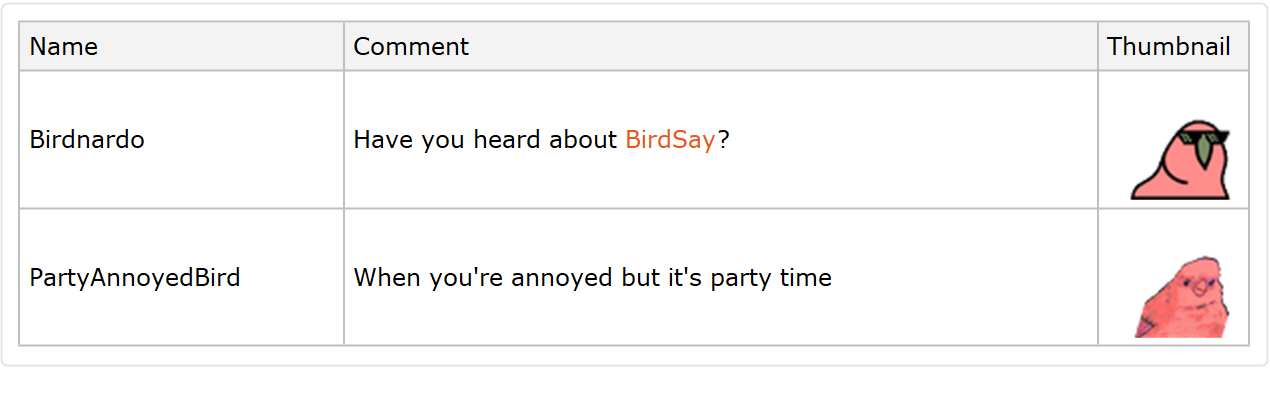This screenshot has height=400, width=1270.
Task: Click the Name column header
Action: click(x=64, y=47)
